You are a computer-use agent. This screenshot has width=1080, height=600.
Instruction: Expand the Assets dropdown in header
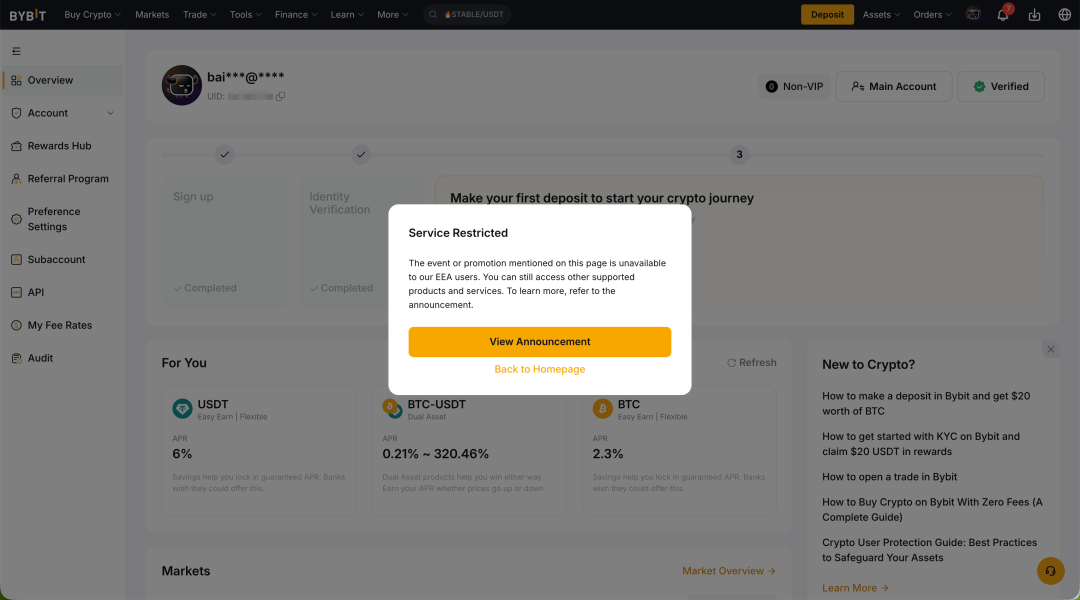pyautogui.click(x=881, y=15)
